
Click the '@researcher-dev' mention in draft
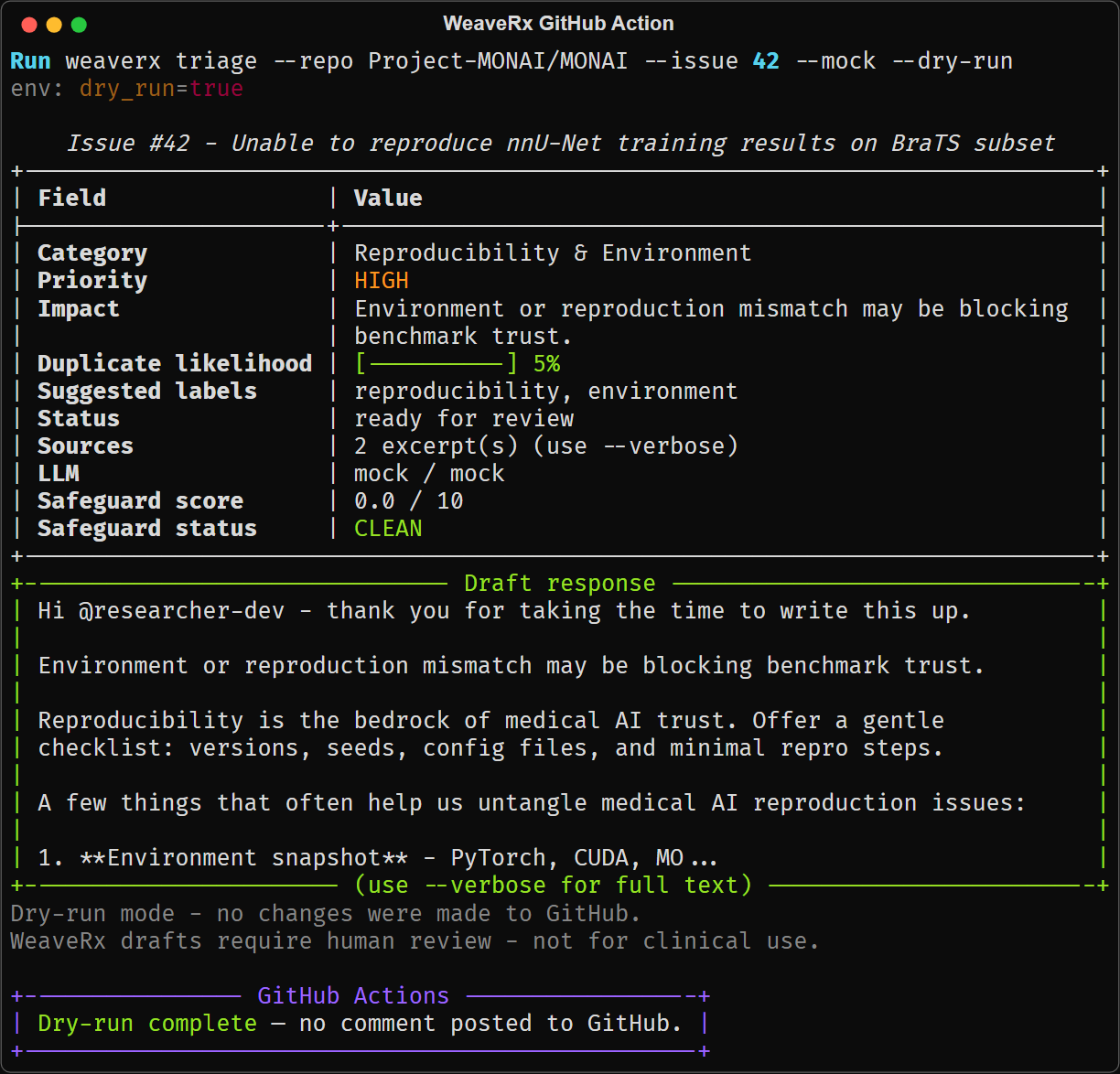point(181,610)
